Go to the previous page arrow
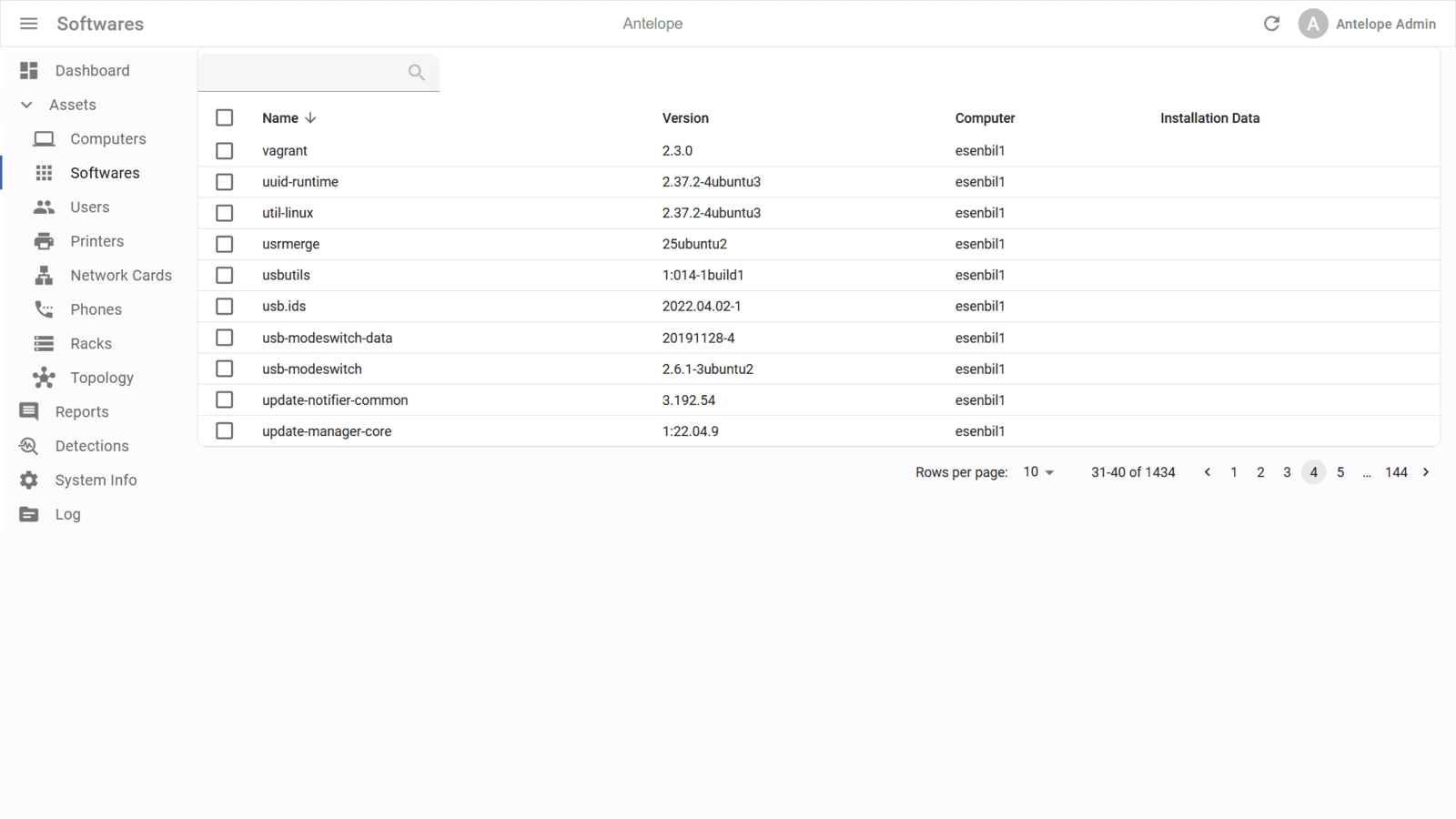1456x819 pixels. click(x=1207, y=472)
